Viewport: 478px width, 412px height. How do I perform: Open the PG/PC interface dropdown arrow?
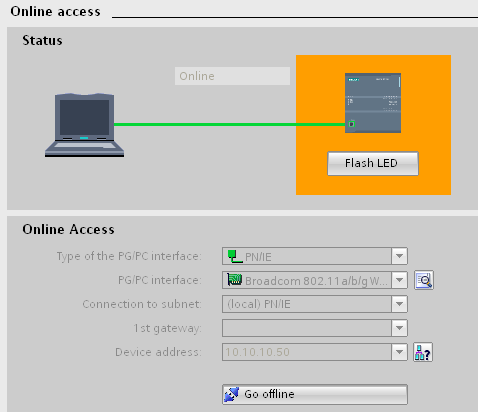coord(399,280)
